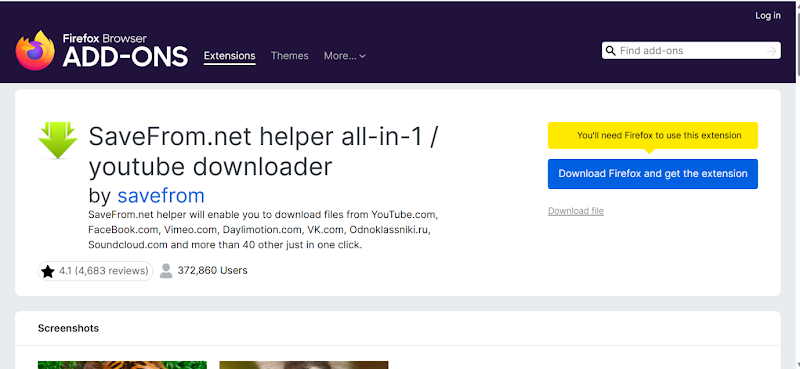
Task: Open the Extensions tab
Action: coord(230,56)
